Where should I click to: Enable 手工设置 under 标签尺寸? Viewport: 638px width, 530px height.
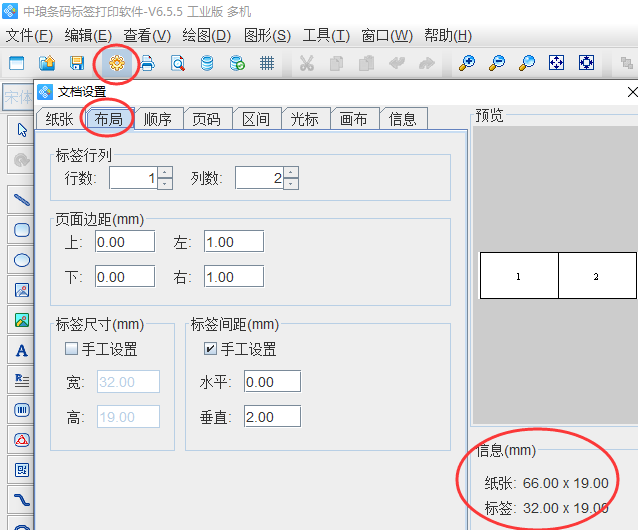(x=71, y=349)
